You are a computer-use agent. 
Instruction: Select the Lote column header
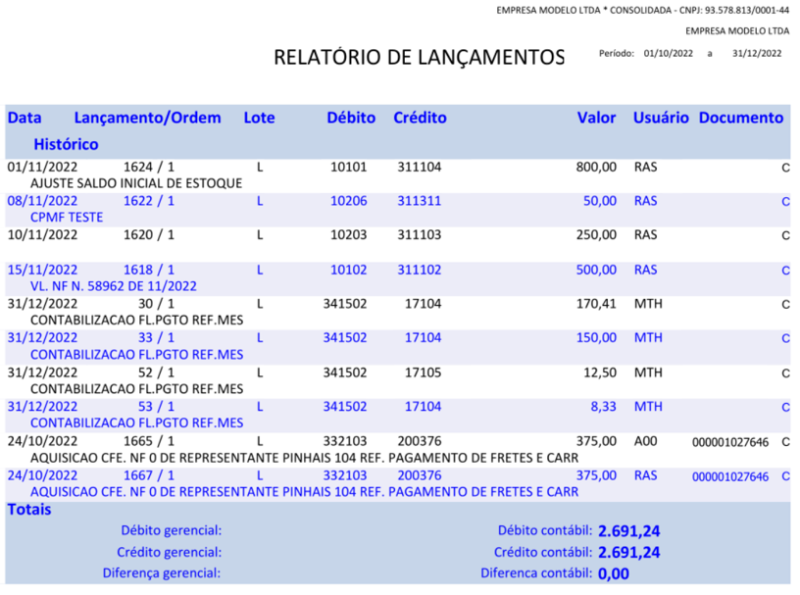coord(258,117)
